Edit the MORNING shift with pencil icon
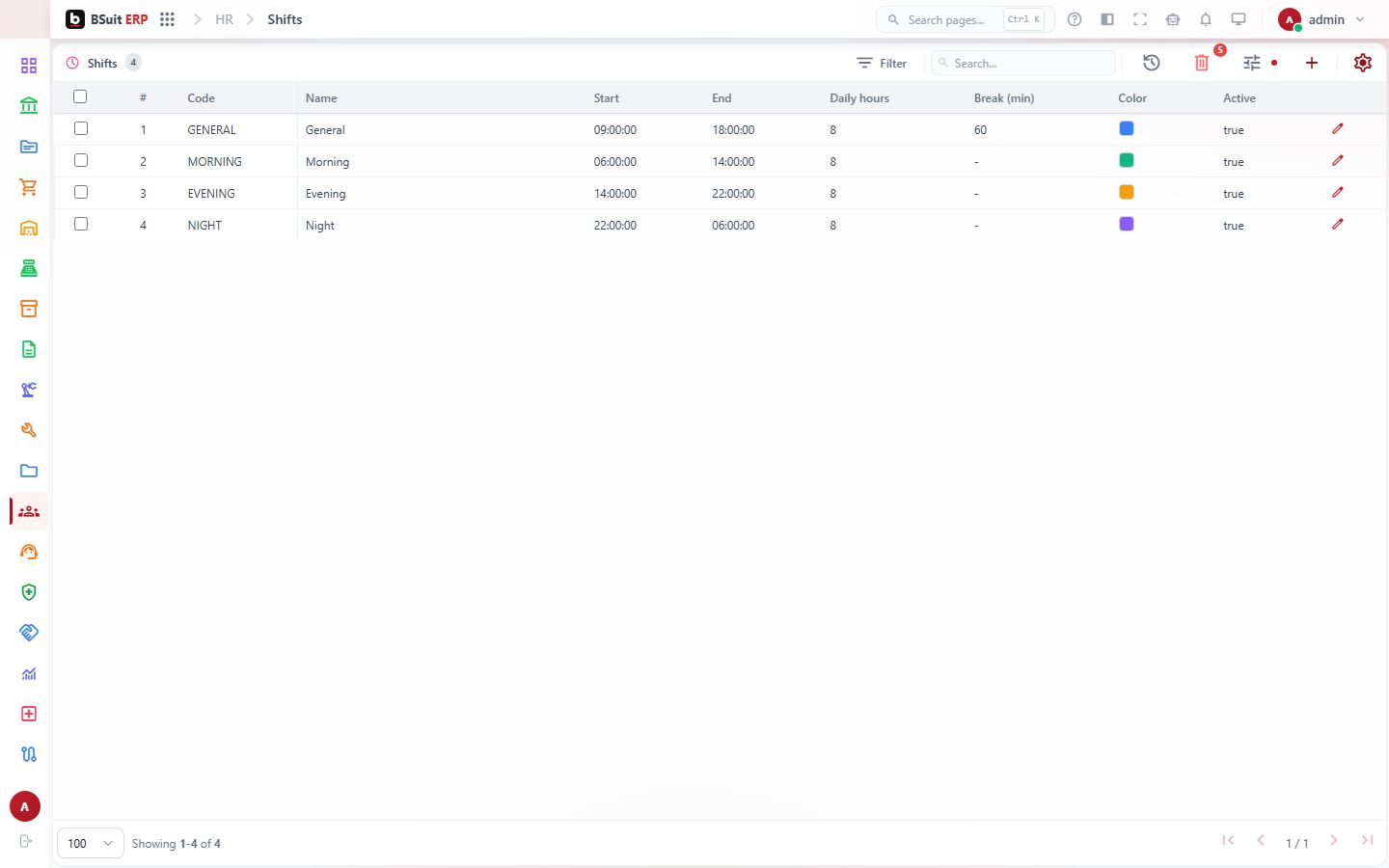Viewport: 1389px width, 868px height. [1338, 160]
